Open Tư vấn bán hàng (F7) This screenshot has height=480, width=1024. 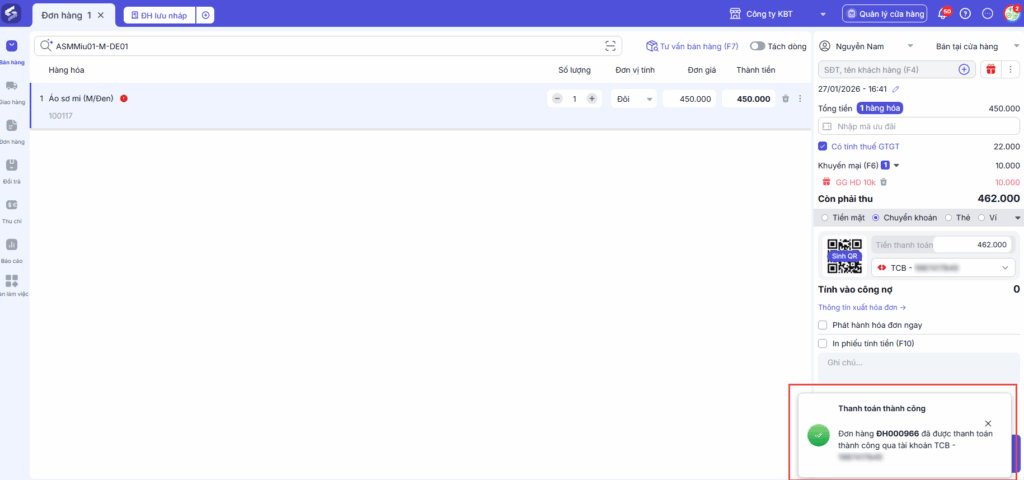pyautogui.click(x=692, y=46)
